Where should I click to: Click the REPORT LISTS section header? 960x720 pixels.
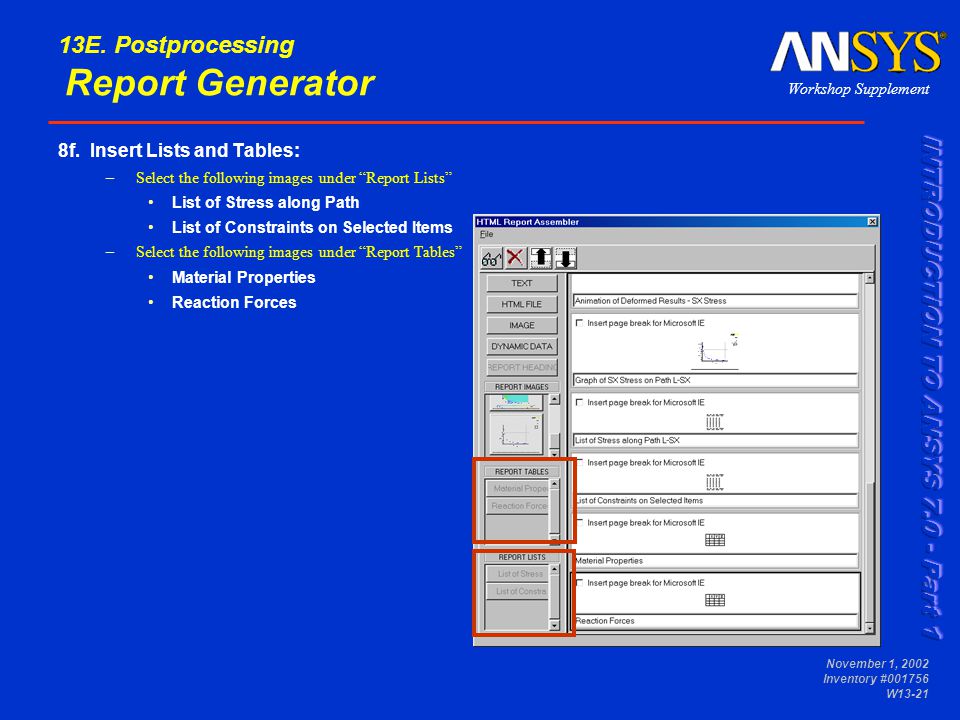point(522,557)
